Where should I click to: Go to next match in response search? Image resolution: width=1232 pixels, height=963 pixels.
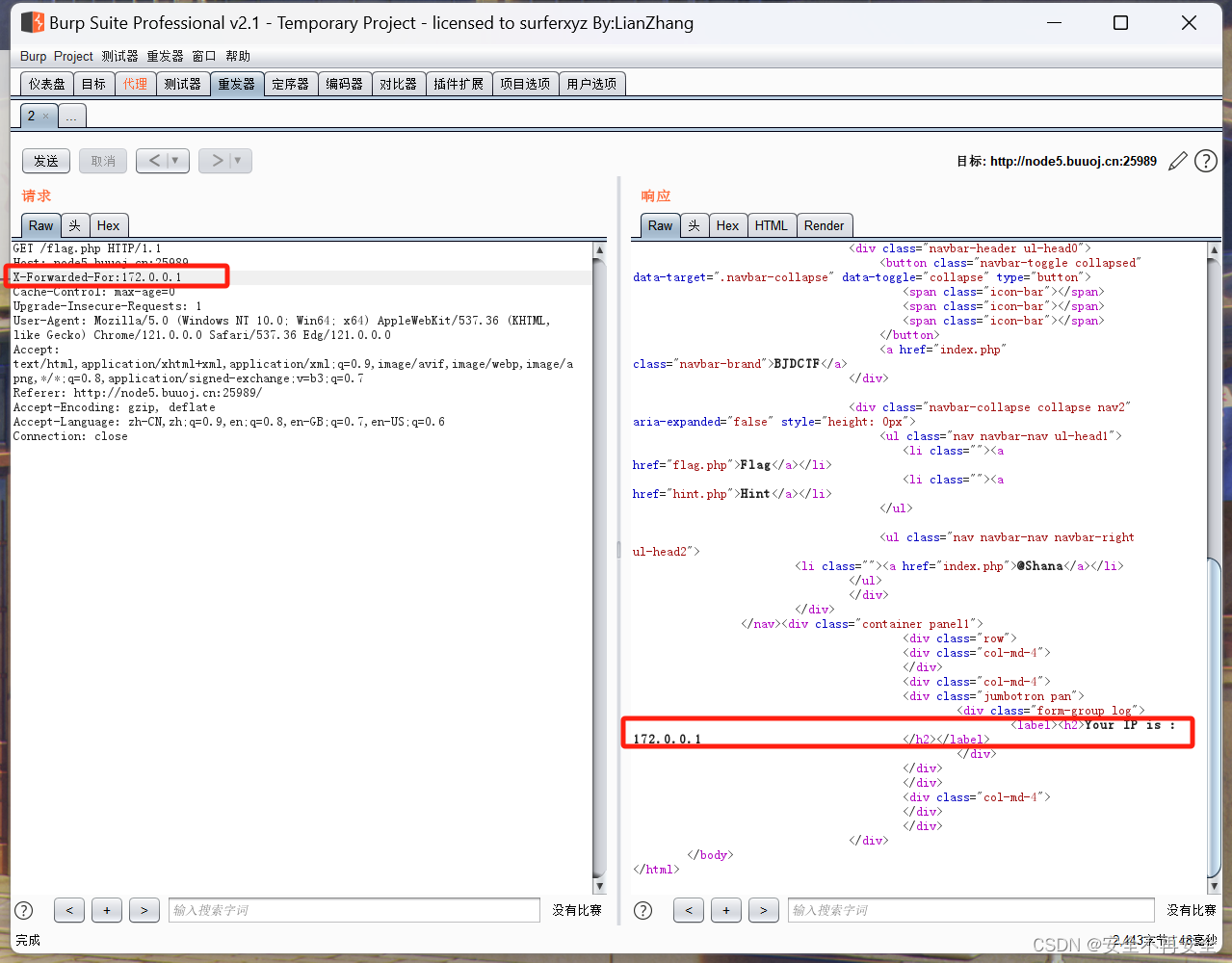[x=764, y=910]
